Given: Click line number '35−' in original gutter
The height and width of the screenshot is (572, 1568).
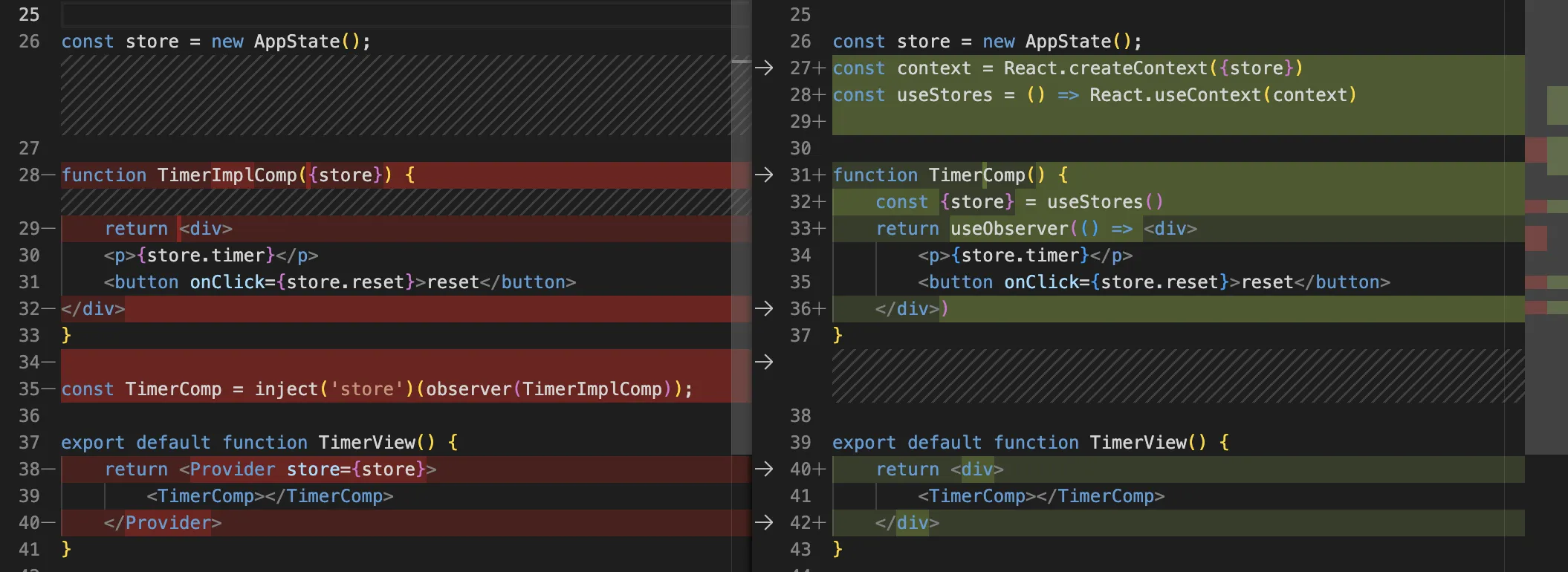Looking at the screenshot, I should tap(36, 389).
